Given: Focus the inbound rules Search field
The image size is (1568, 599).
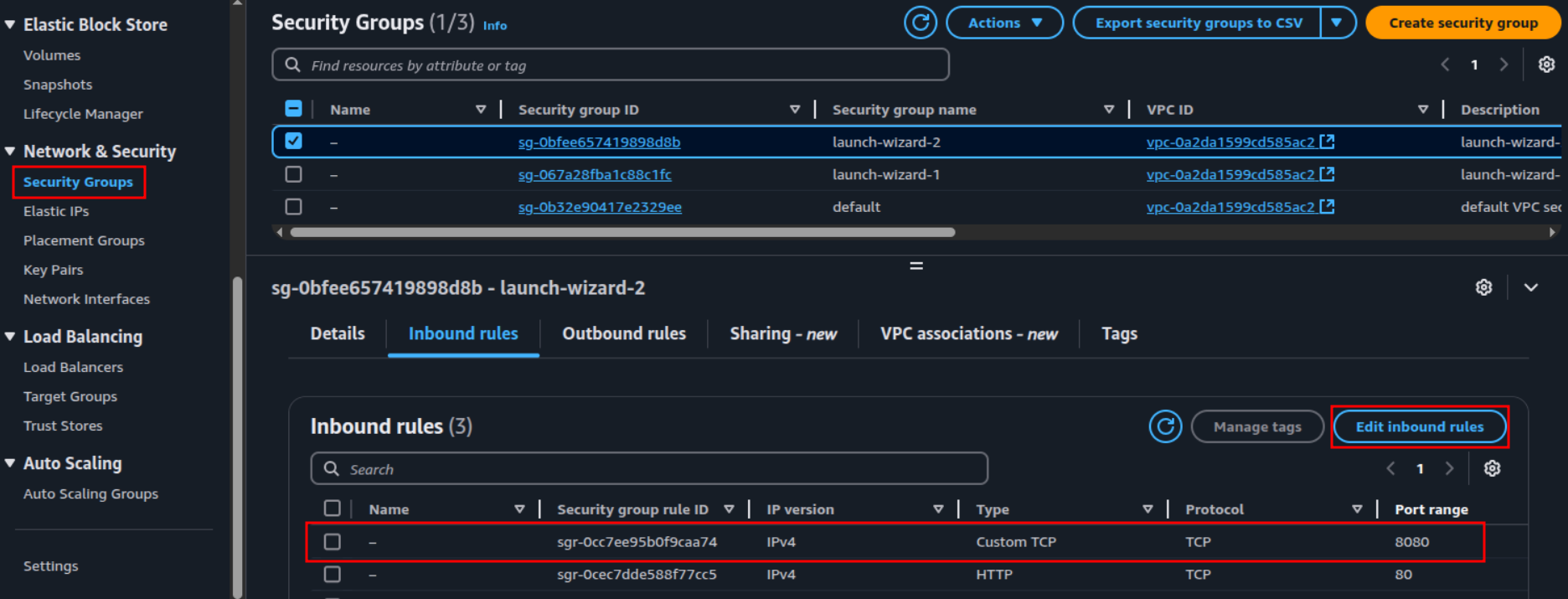Looking at the screenshot, I should (649, 468).
